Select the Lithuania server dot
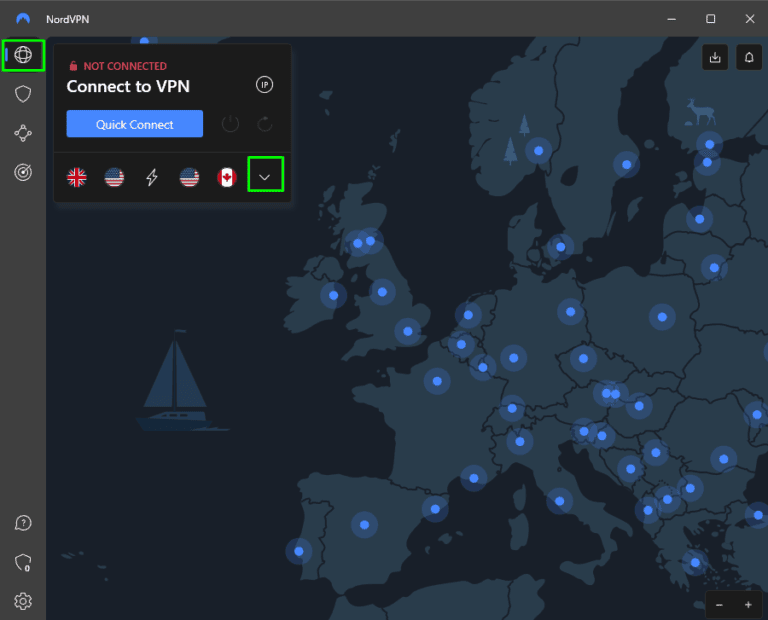 click(x=714, y=268)
